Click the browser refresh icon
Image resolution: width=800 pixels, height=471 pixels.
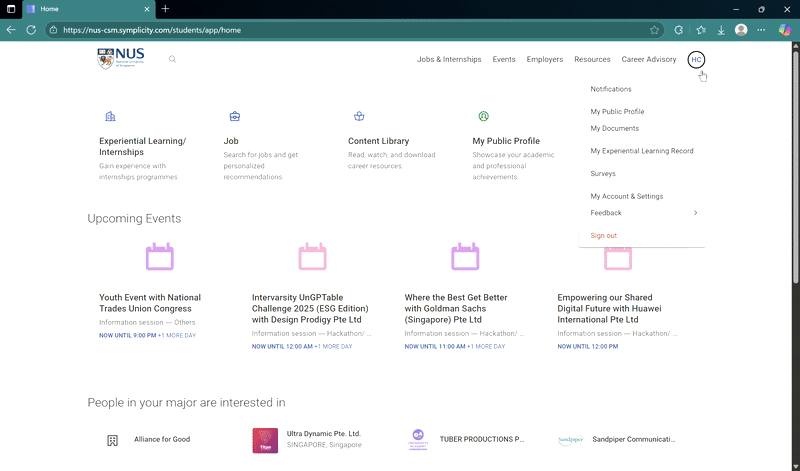(x=31, y=30)
